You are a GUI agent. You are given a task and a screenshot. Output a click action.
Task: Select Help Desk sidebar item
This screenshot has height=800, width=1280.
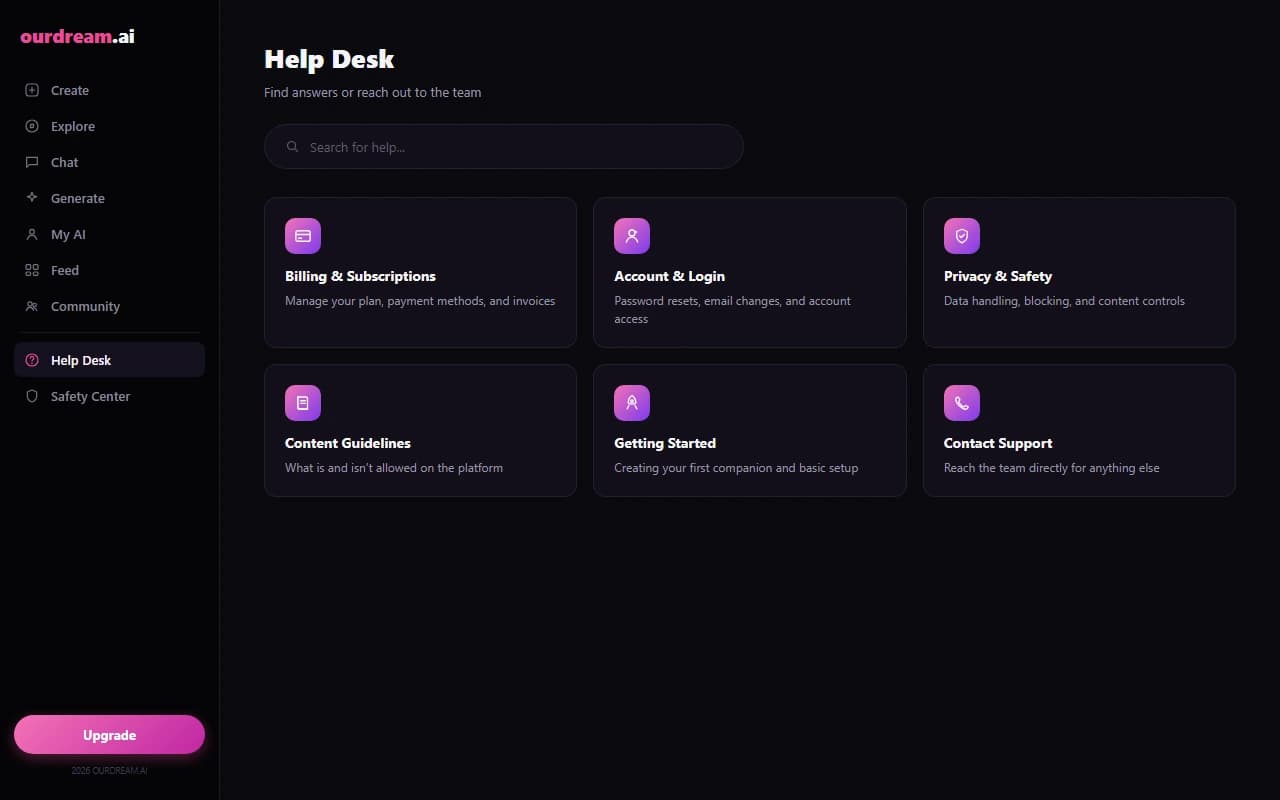click(109, 360)
